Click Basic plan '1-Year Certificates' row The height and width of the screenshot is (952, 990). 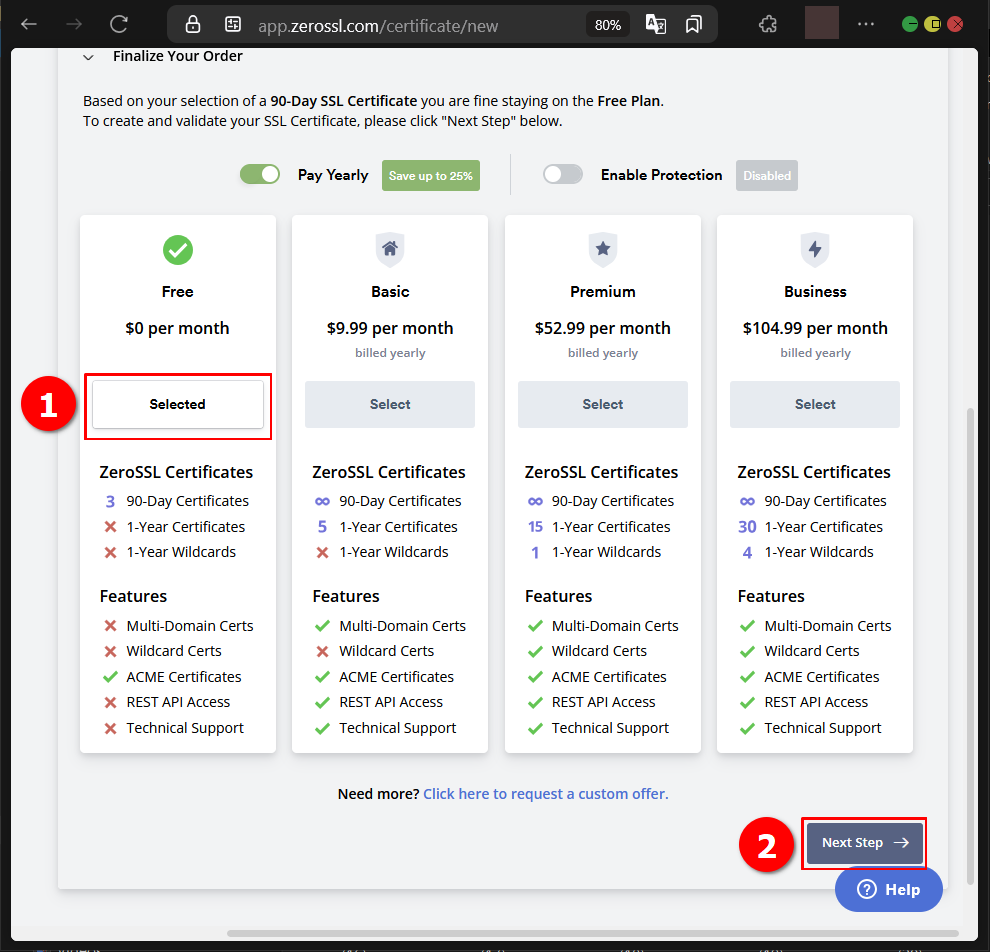(387, 527)
